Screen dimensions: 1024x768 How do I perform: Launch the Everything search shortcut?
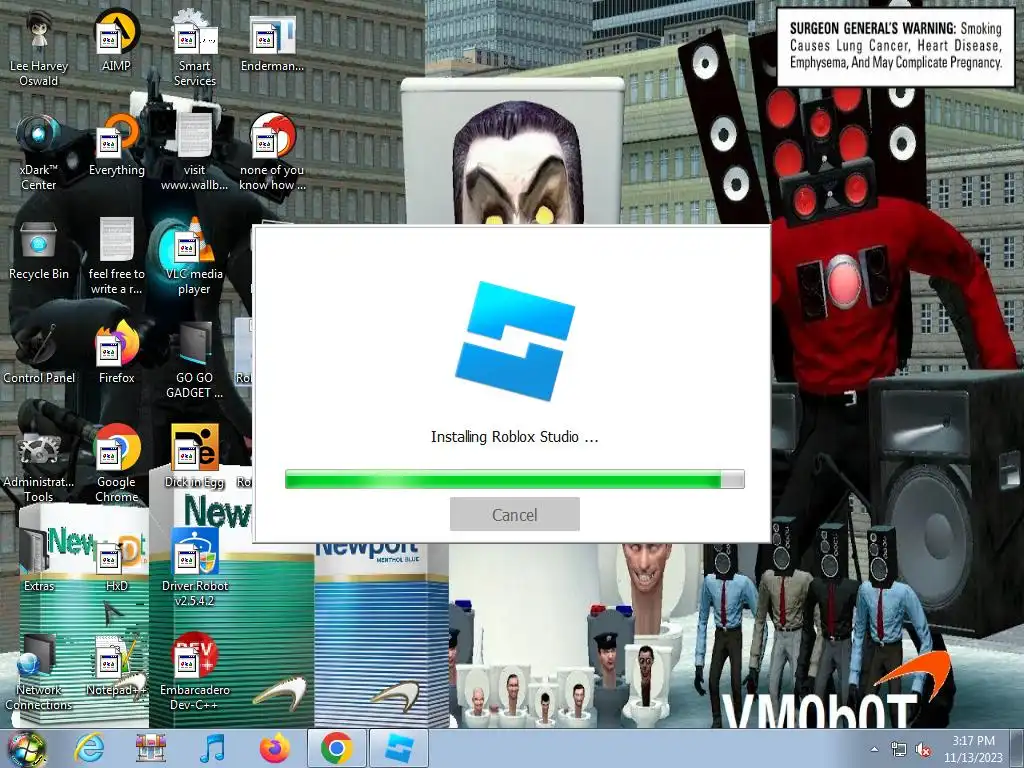[x=116, y=145]
